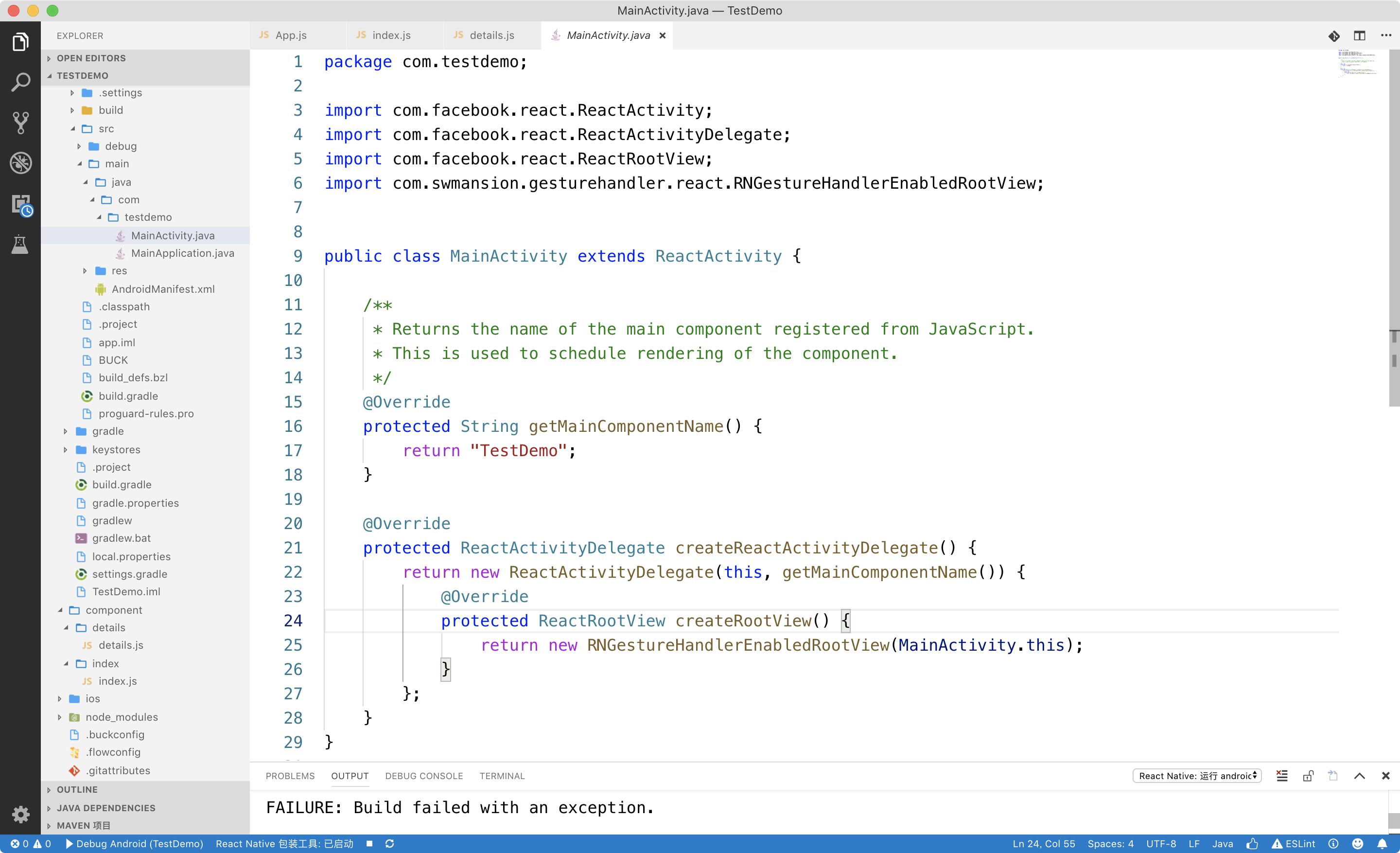Click the editor vertical scrollbar
1400x853 pixels.
point(1394,227)
